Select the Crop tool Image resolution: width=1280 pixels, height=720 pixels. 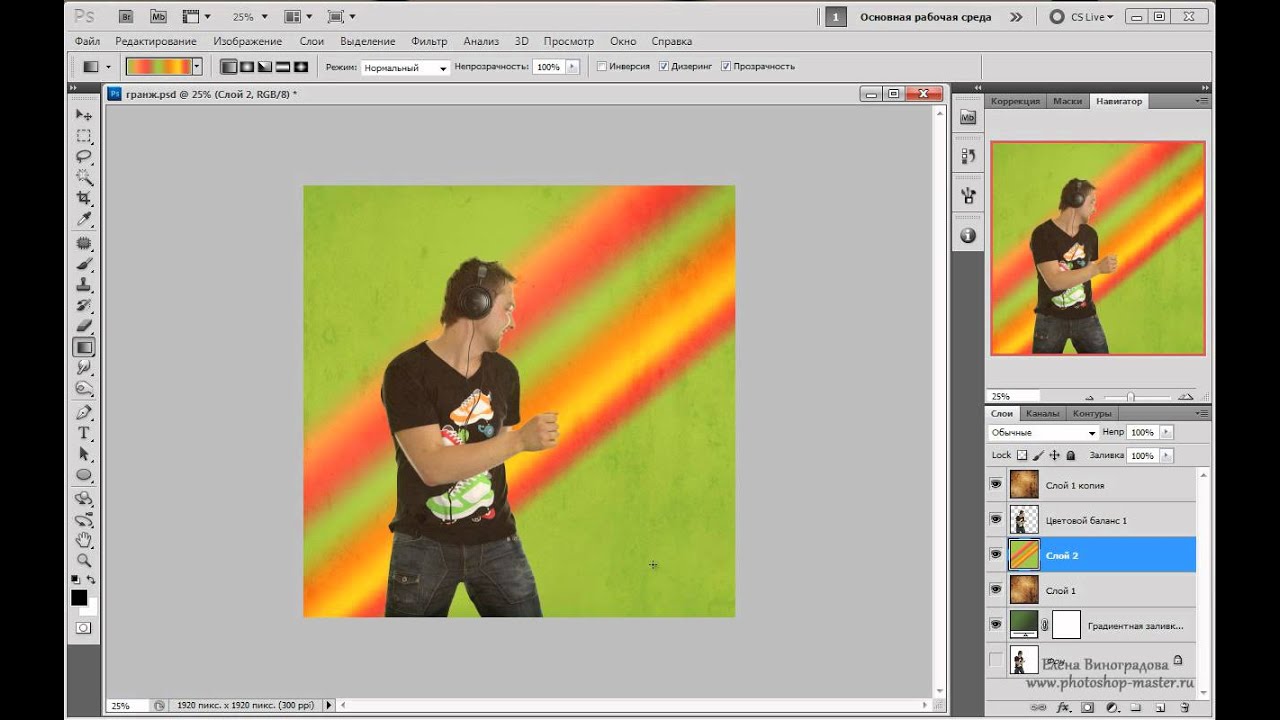tap(84, 199)
